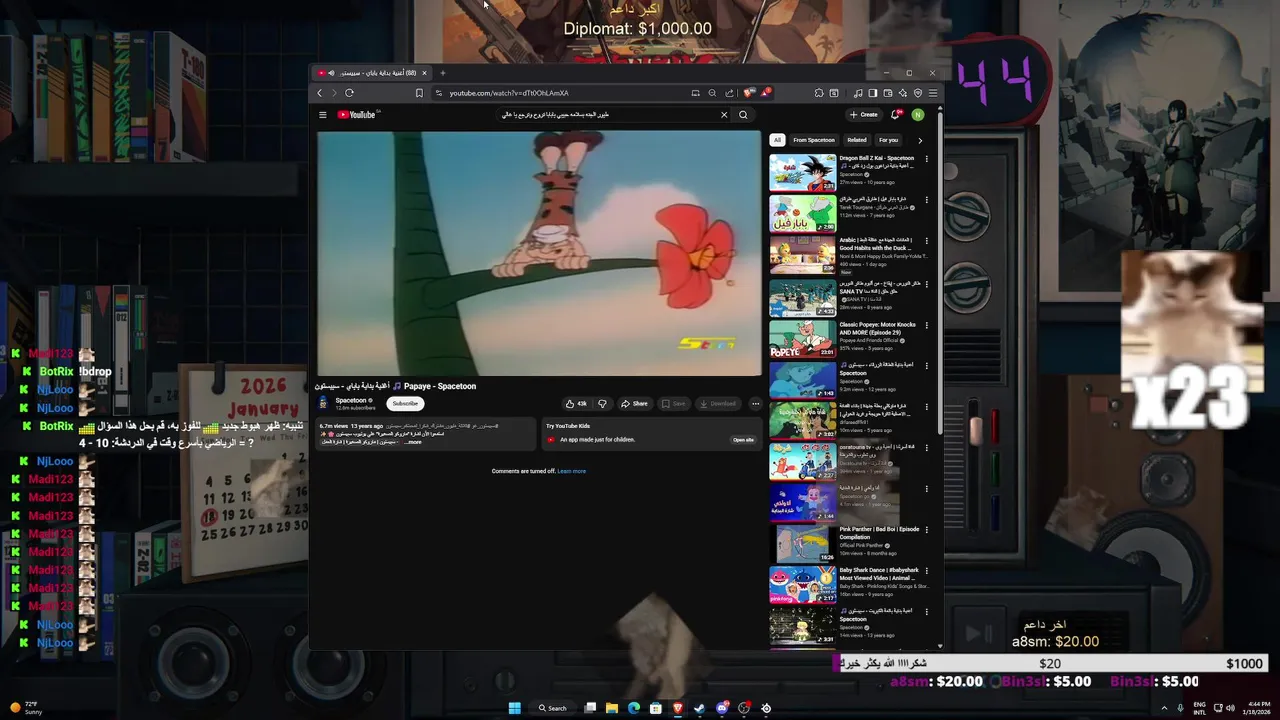Share this page from address bar
Viewport: 1280px width, 720px height.
(x=729, y=93)
